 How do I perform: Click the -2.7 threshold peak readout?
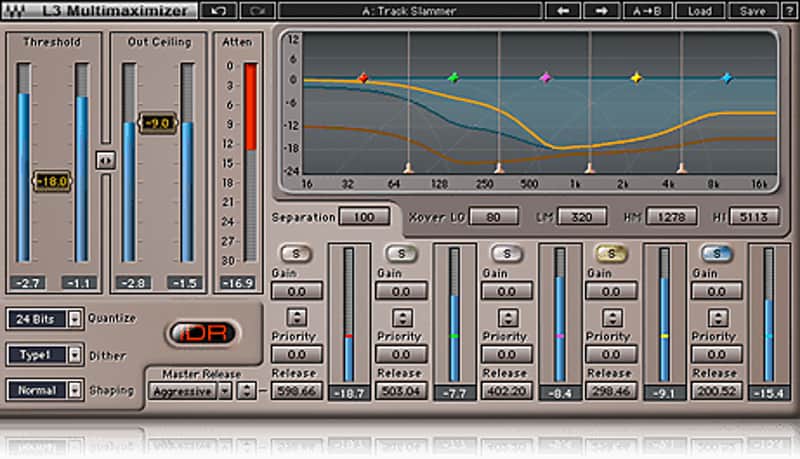pyautogui.click(x=28, y=283)
